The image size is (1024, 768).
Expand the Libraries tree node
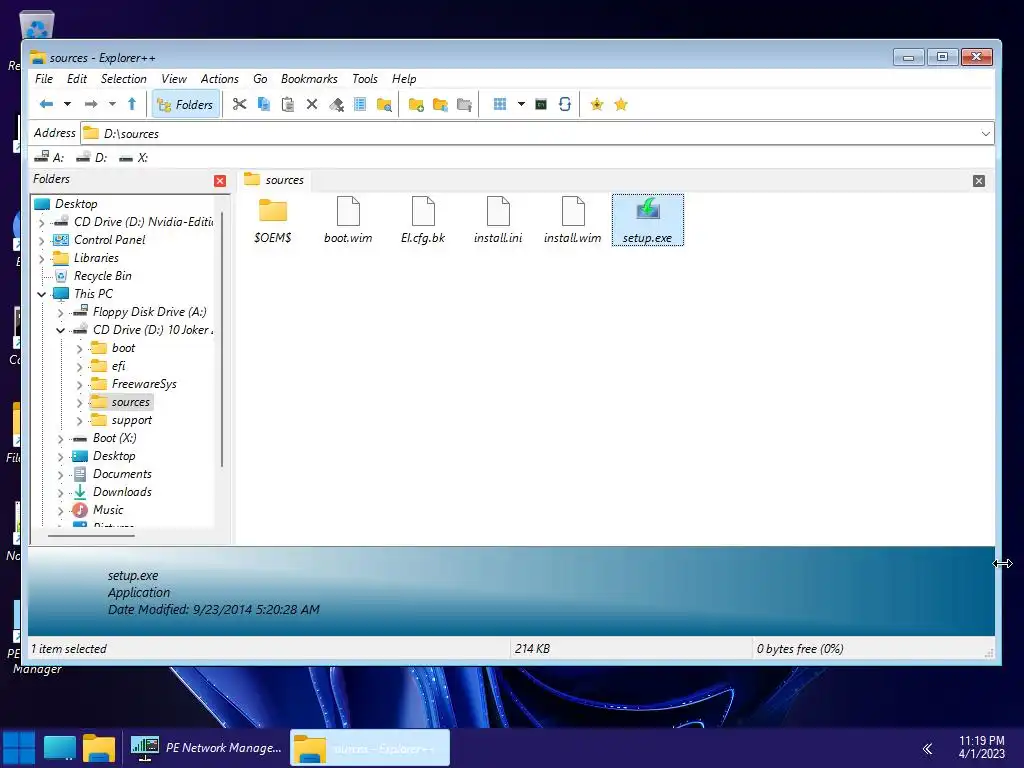[x=42, y=259]
